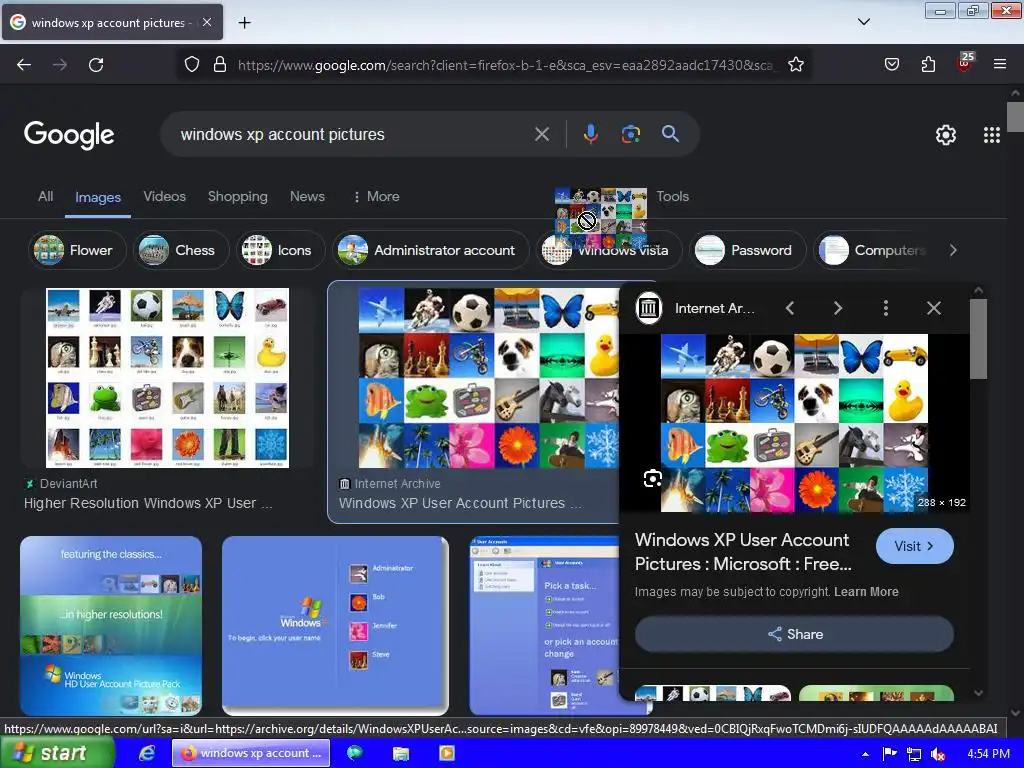Viewport: 1024px width, 768px height.
Task: Click the preview panel scrollbar thumb
Action: pyautogui.click(x=978, y=339)
